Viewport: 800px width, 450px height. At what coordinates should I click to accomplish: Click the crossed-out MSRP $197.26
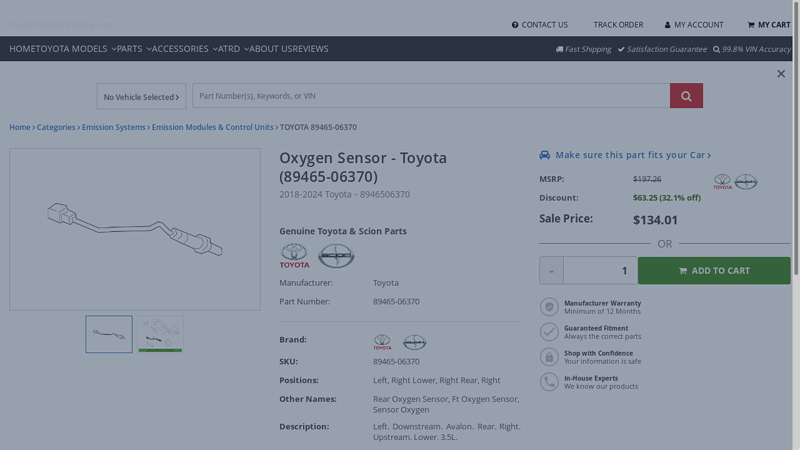[x=647, y=179]
